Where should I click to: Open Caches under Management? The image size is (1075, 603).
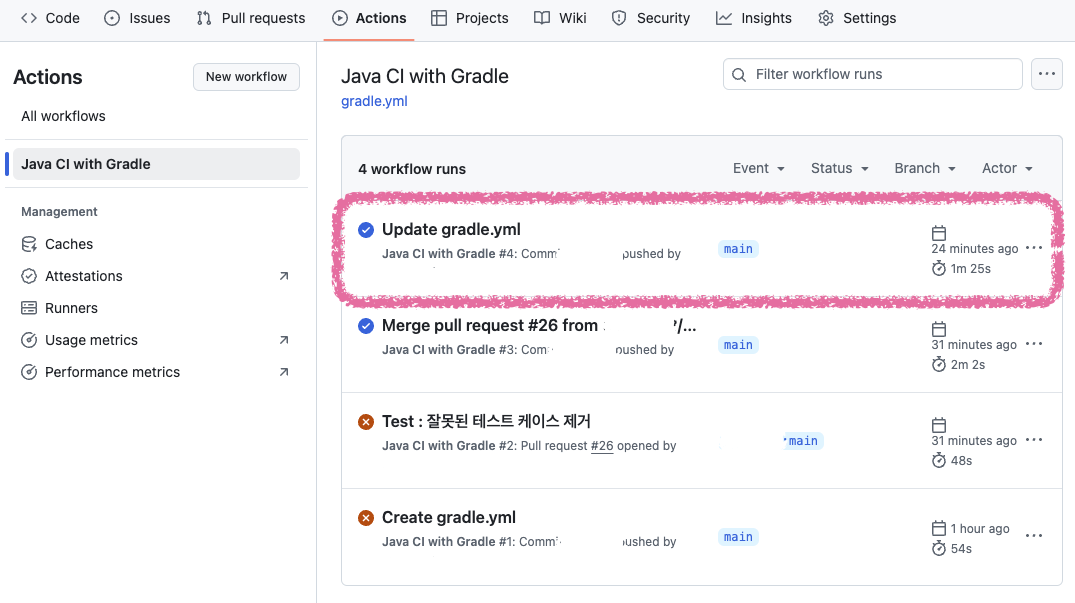(69, 244)
